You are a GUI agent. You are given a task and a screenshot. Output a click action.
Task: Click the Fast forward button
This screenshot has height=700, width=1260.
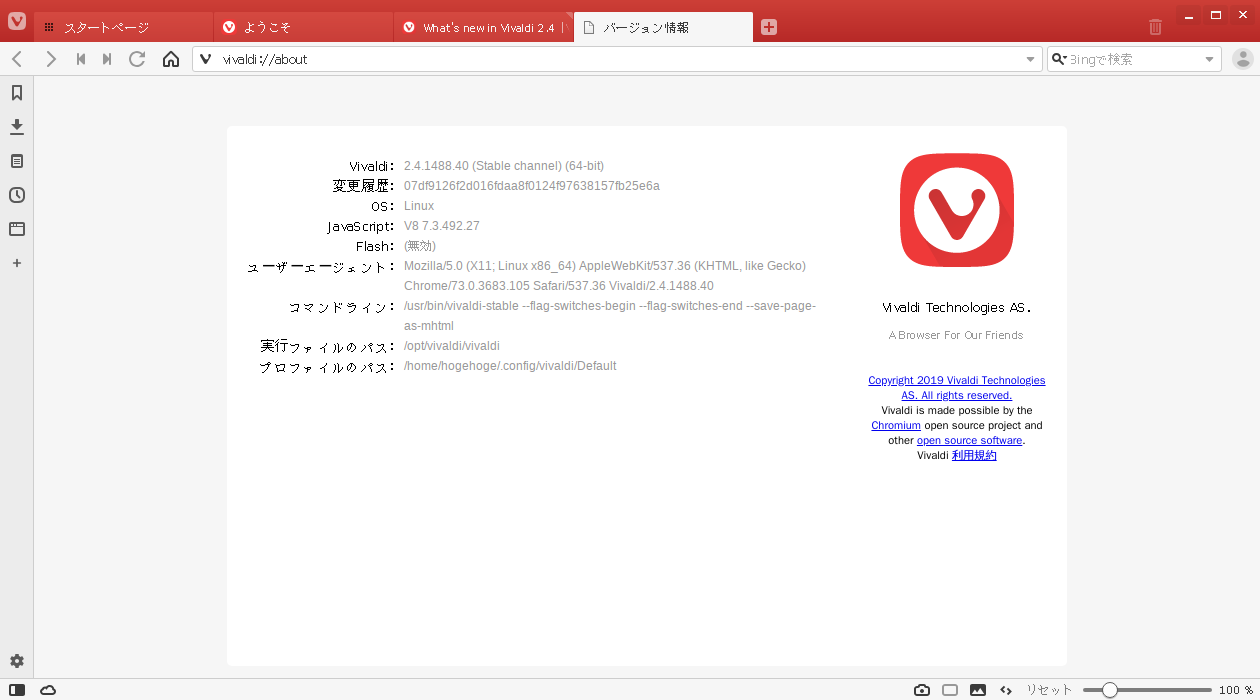pyautogui.click(x=107, y=59)
